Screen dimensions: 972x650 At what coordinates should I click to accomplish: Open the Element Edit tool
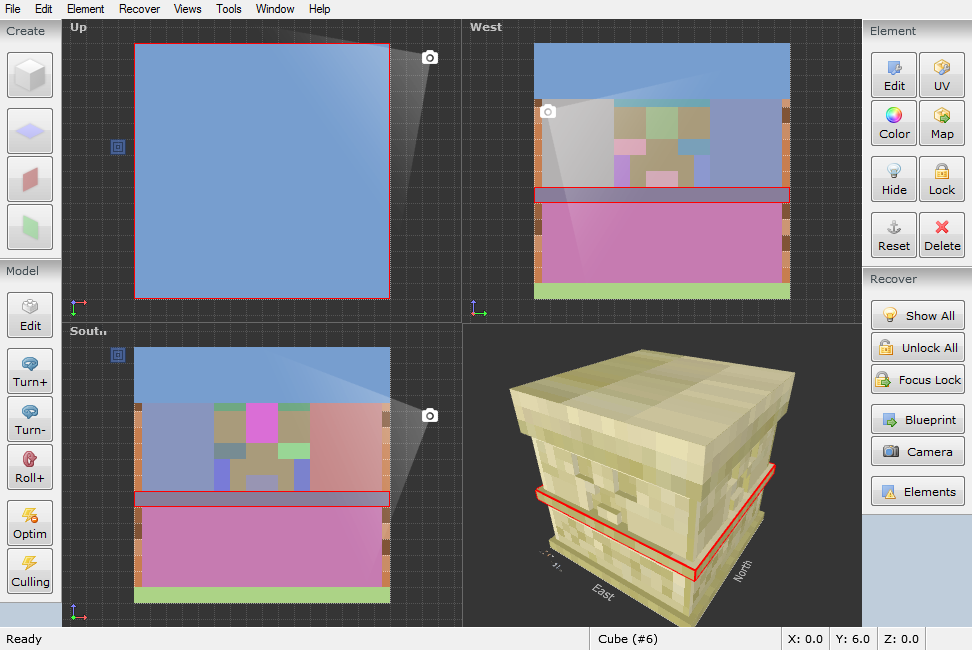894,76
